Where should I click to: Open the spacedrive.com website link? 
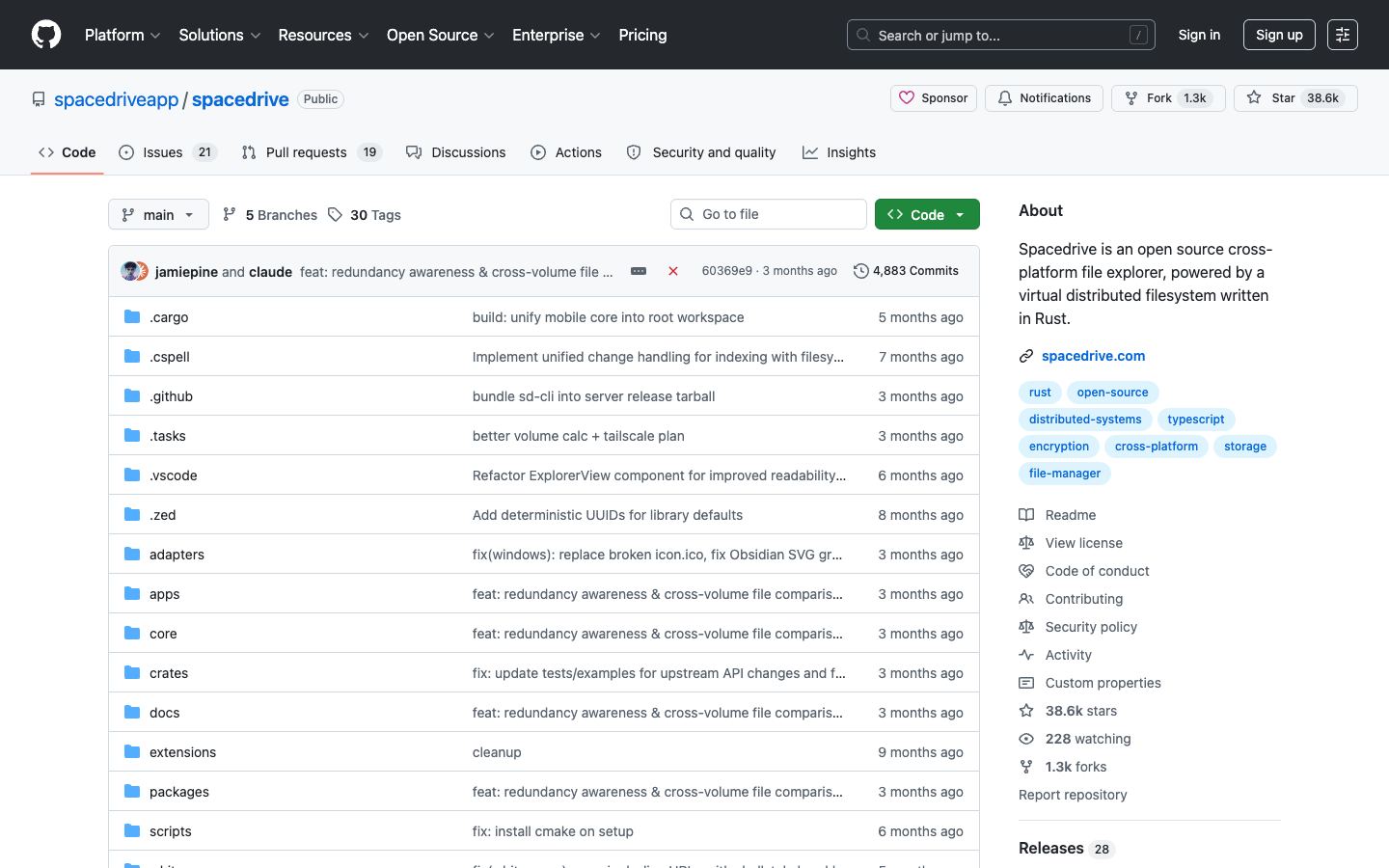(1093, 356)
